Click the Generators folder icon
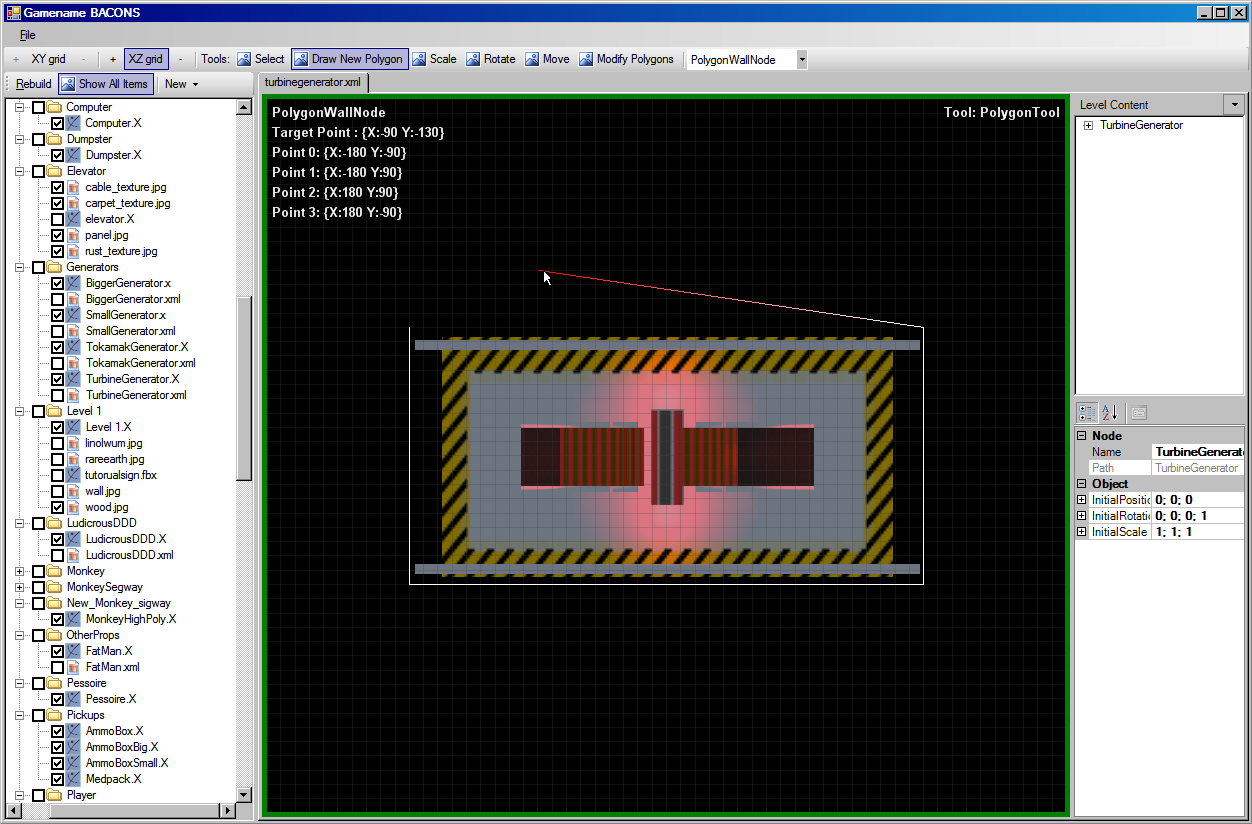Screen dimensions: 1252x824 [54, 267]
